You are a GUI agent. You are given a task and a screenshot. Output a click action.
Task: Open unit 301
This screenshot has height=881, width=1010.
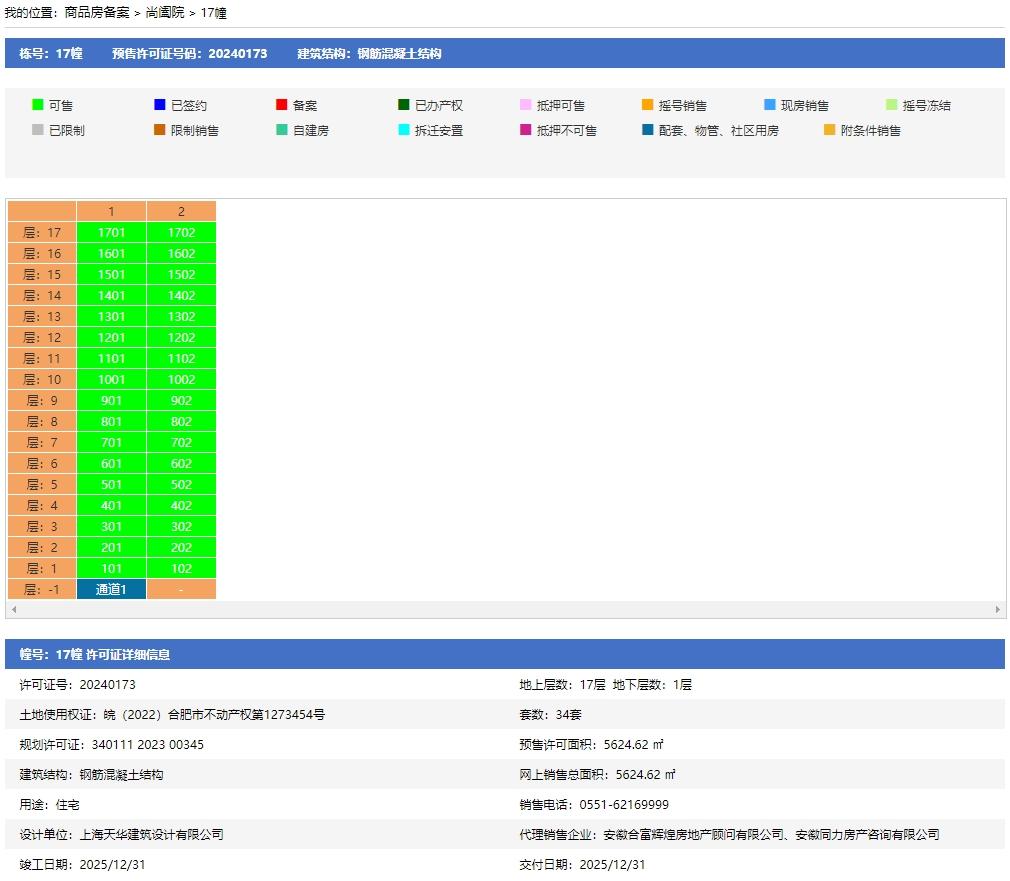pos(111,527)
